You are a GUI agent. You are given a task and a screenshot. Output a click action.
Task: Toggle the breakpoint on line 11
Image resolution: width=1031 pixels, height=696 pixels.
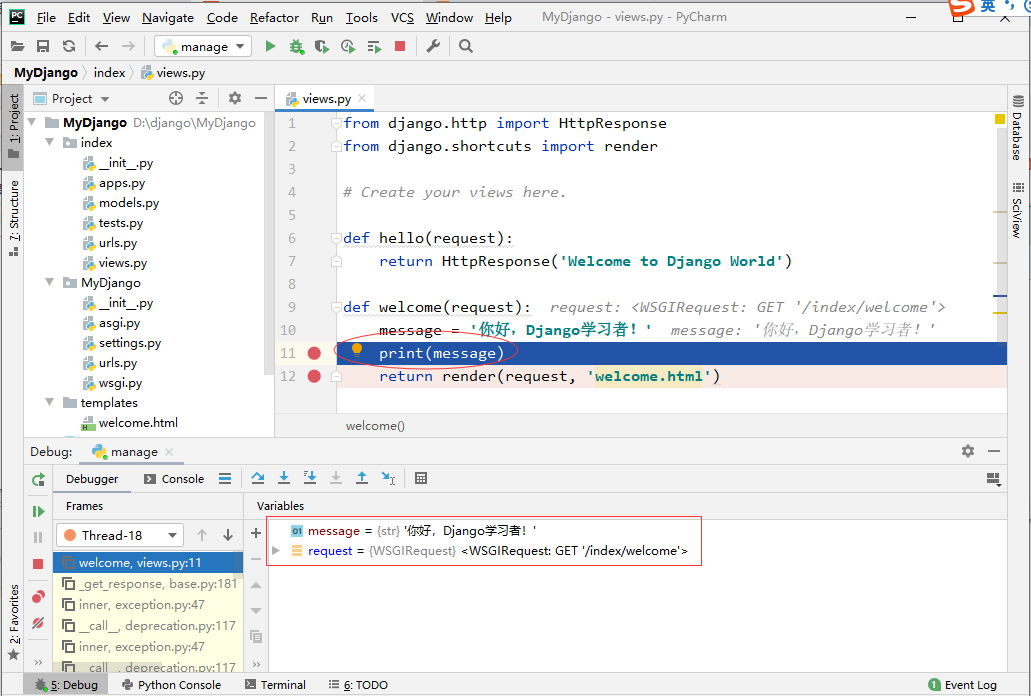[314, 354]
